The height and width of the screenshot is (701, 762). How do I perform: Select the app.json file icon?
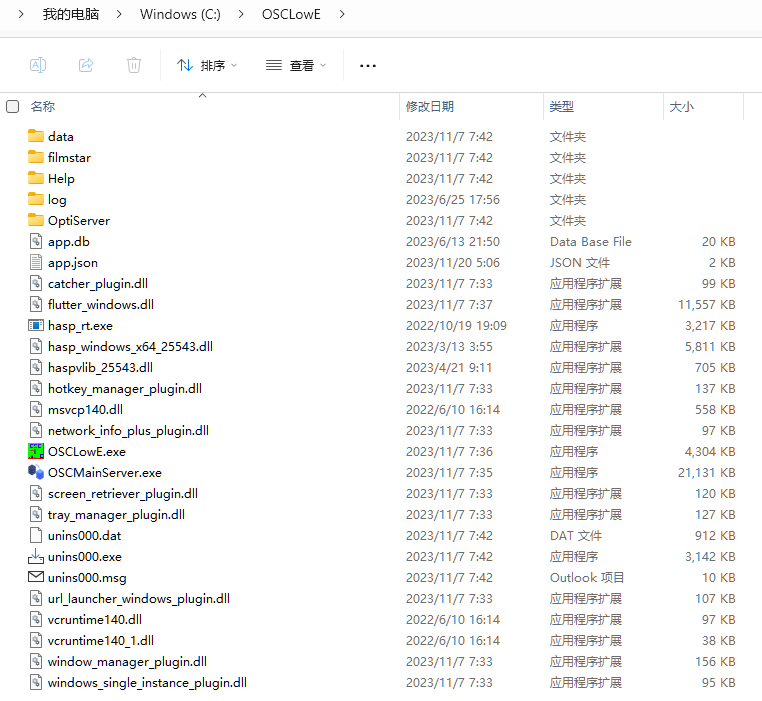36,262
